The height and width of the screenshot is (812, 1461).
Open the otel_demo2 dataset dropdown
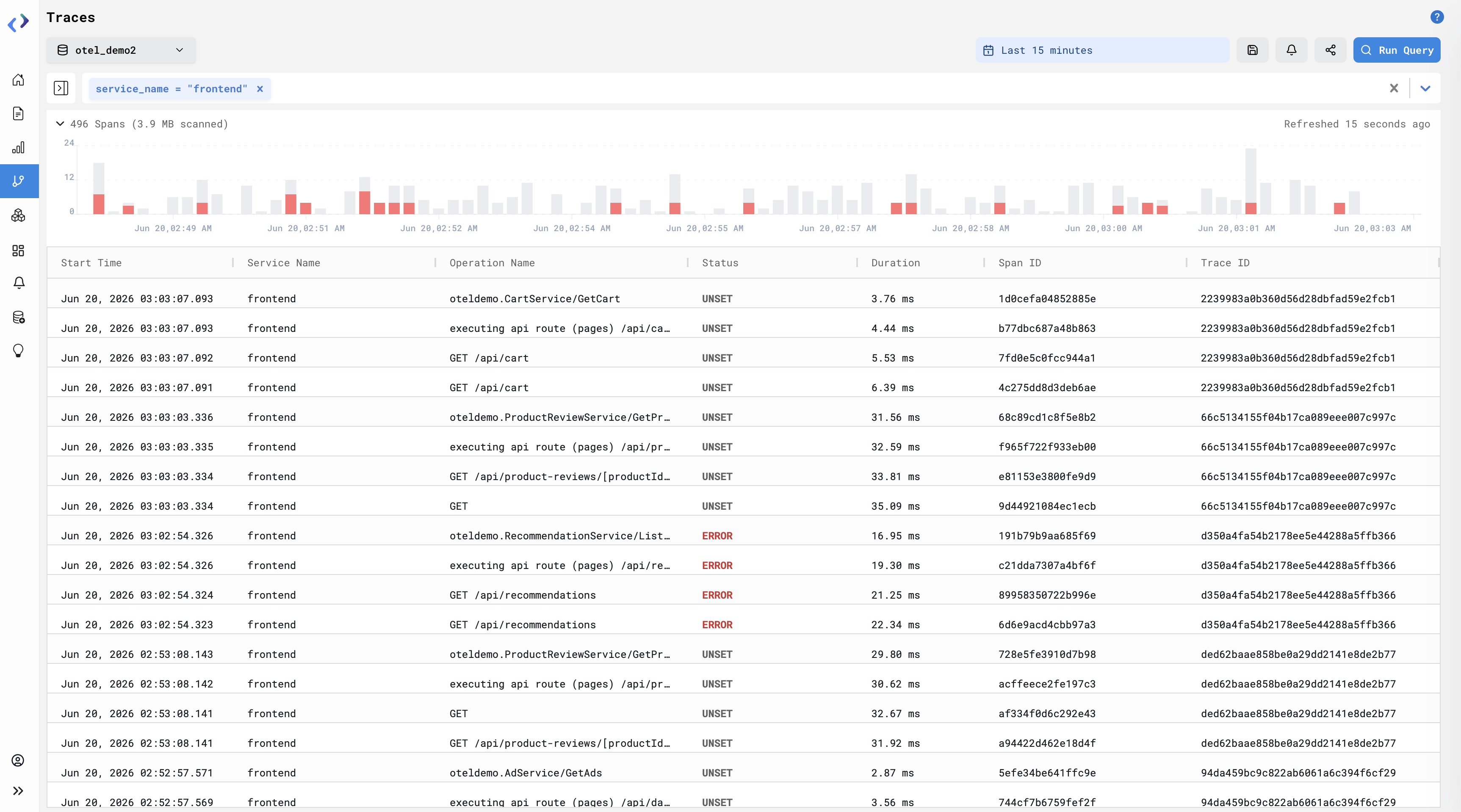pos(121,50)
